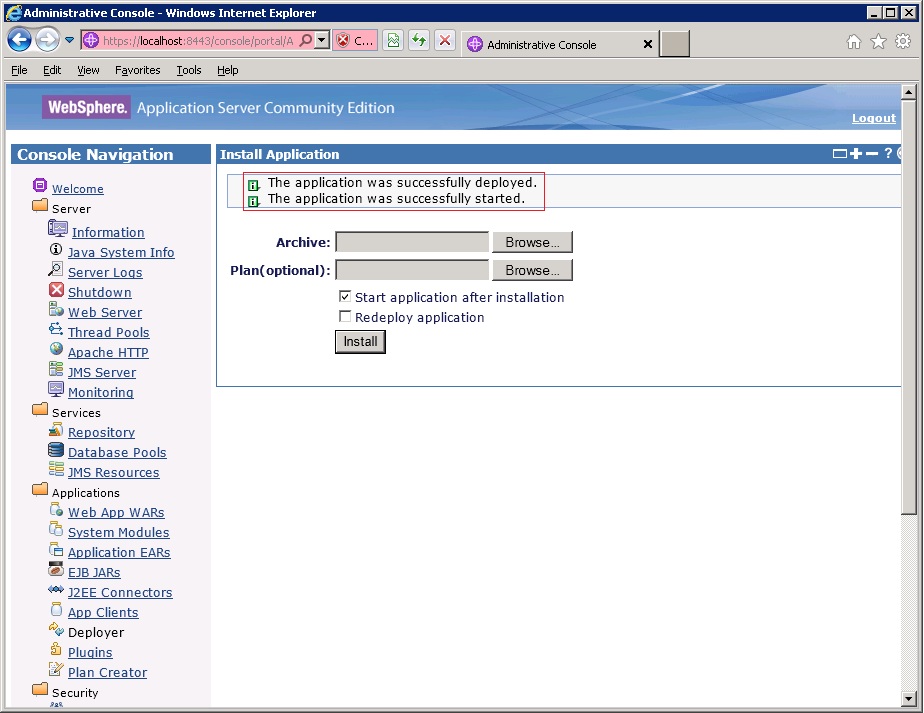
Task: Click the Server Logs magnifier icon
Action: (x=55, y=269)
